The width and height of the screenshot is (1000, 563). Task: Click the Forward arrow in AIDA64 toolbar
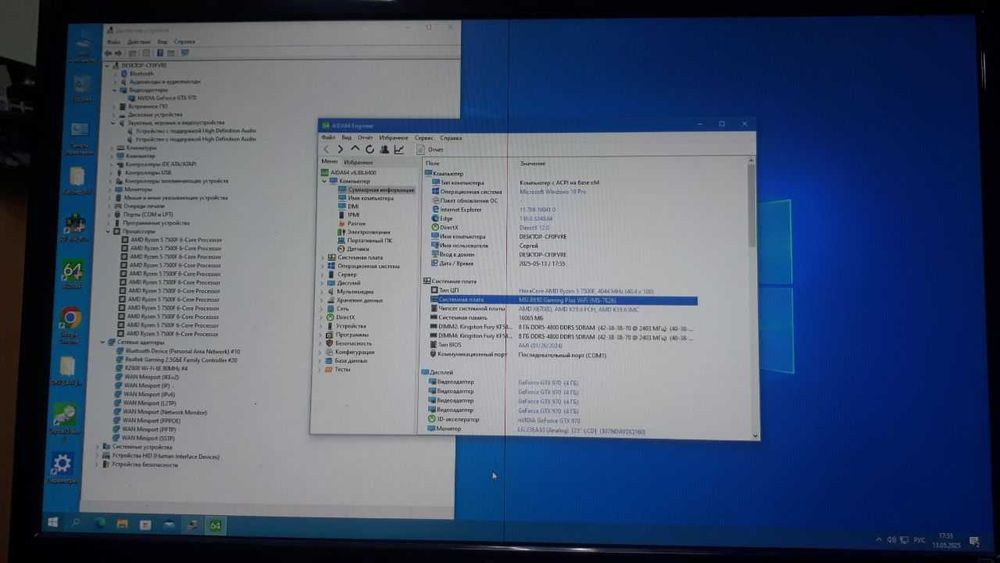click(341, 149)
